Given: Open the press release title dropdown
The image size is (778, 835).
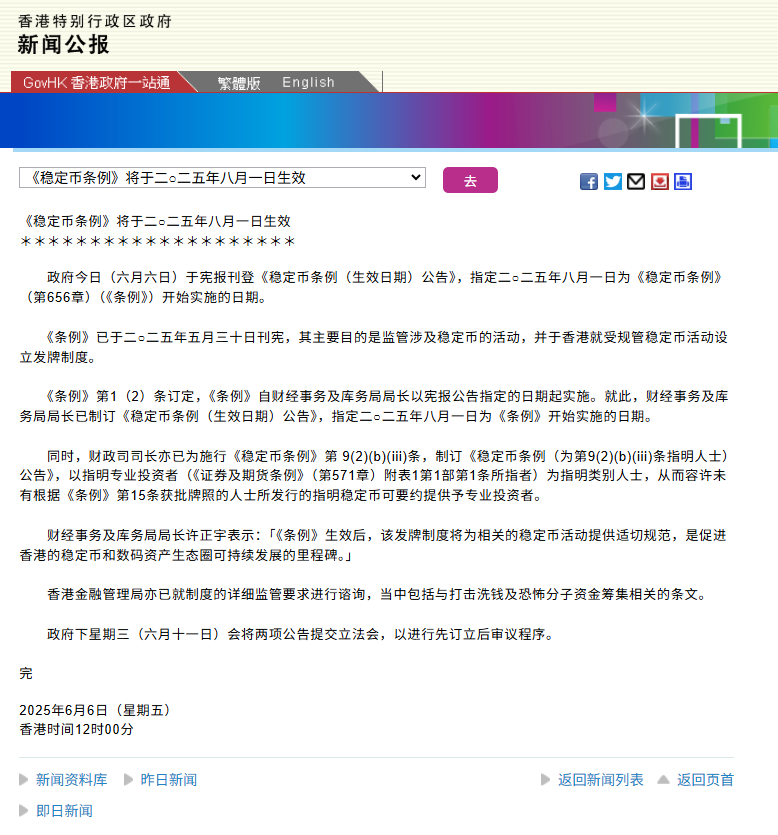Looking at the screenshot, I should (x=222, y=178).
